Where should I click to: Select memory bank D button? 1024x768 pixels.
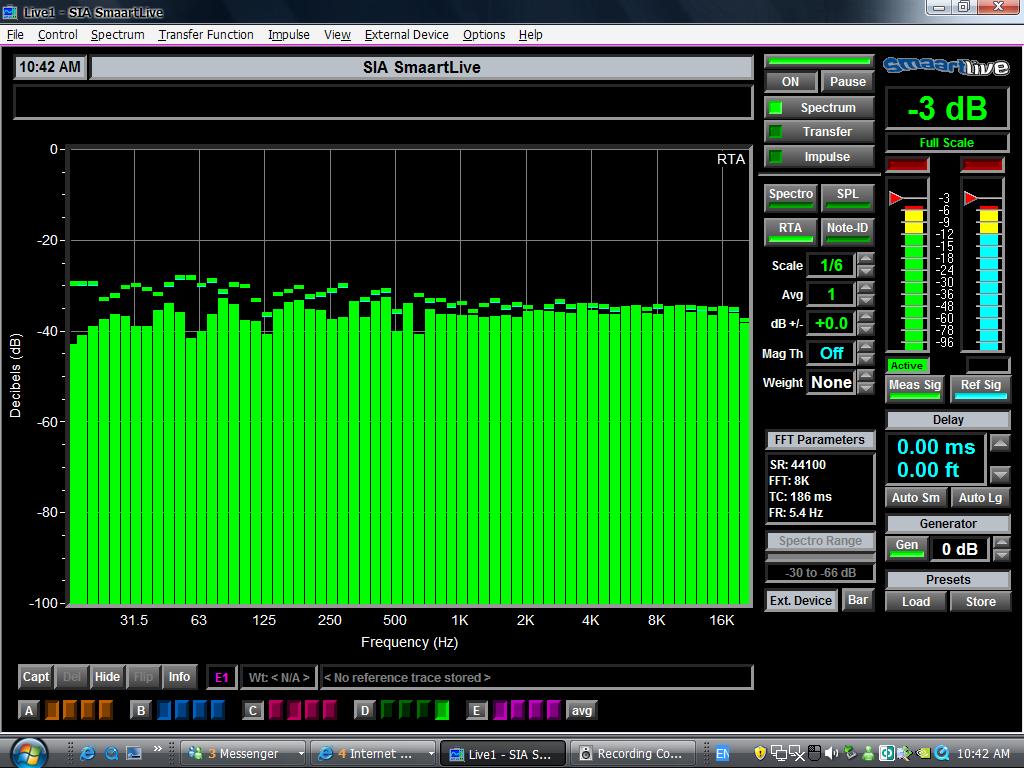[x=364, y=711]
